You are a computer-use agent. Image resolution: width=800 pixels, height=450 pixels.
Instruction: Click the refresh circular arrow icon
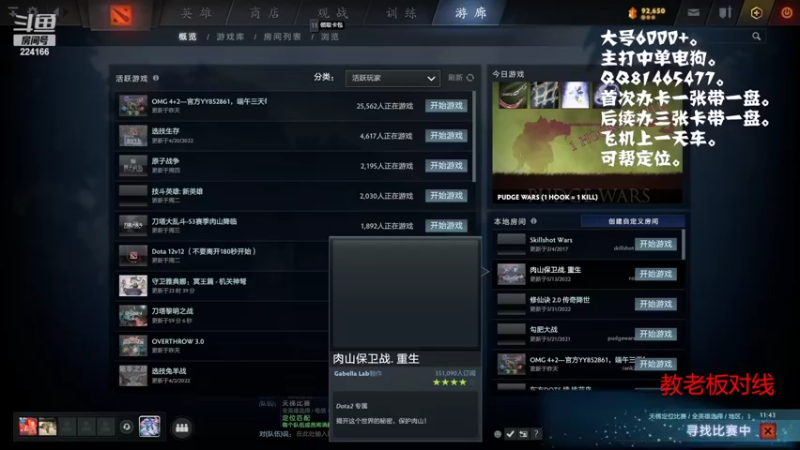tap(470, 78)
